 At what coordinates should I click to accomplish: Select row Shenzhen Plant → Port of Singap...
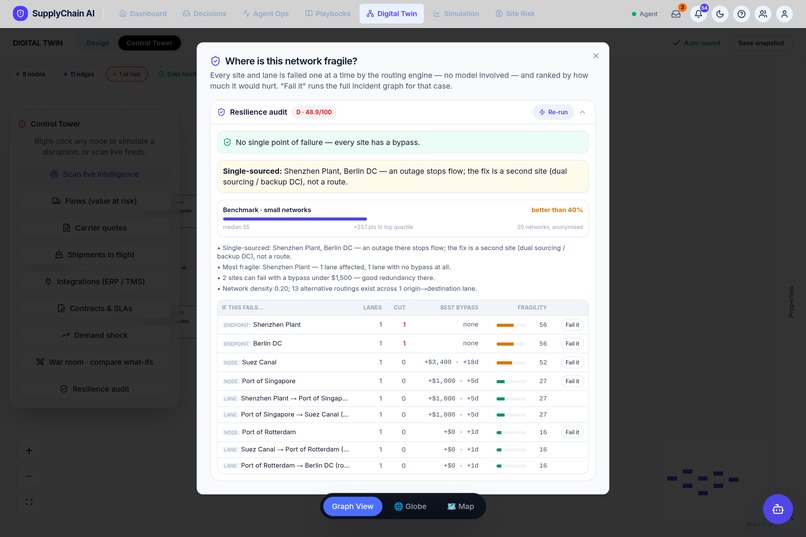pyautogui.click(x=402, y=398)
